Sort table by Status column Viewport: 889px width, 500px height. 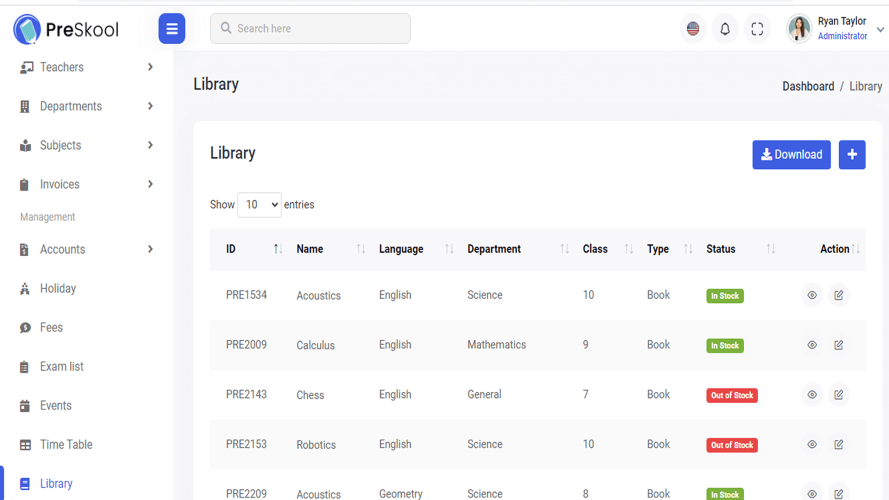pos(771,249)
